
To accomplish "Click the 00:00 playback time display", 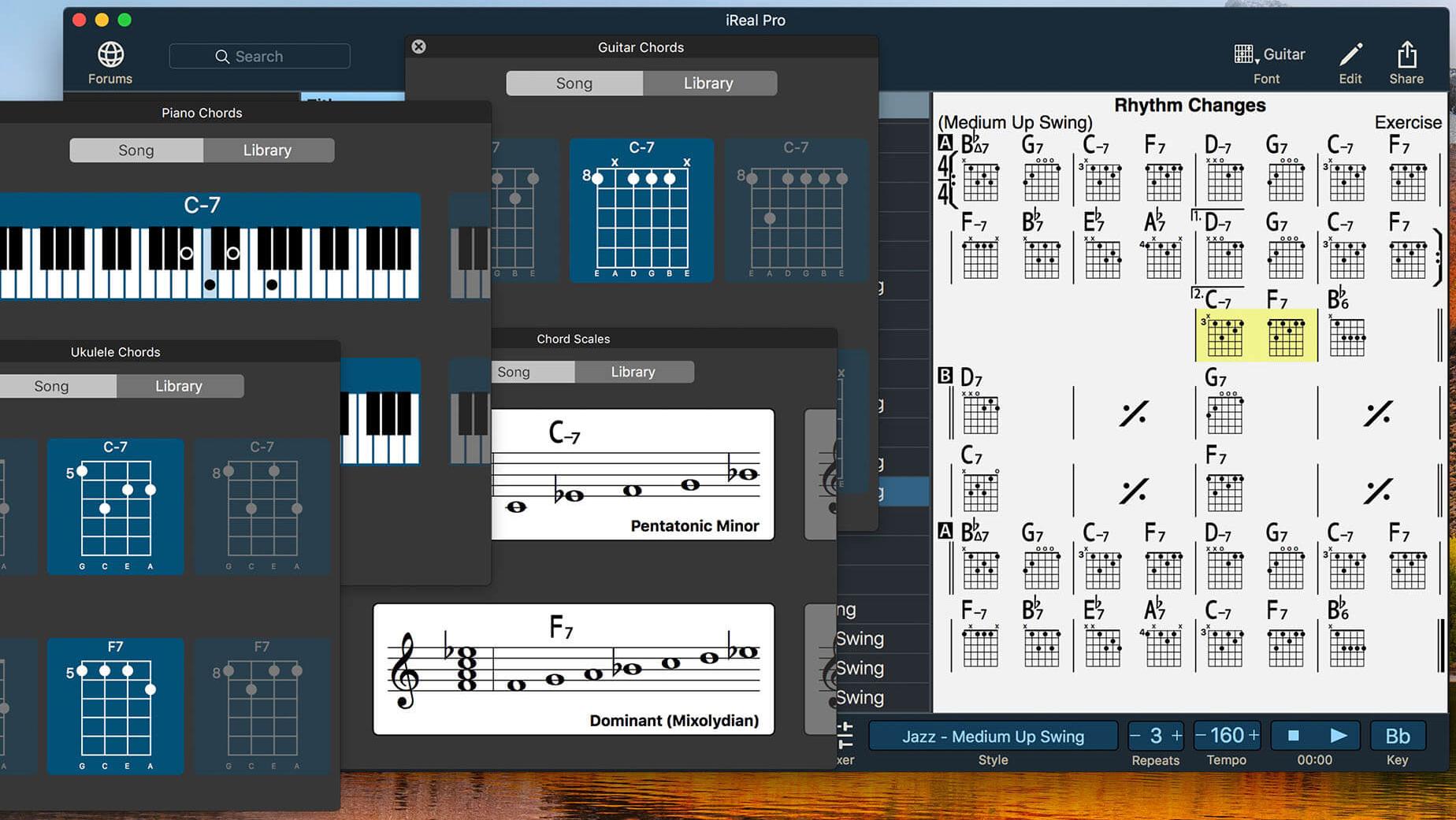I will 1315,760.
